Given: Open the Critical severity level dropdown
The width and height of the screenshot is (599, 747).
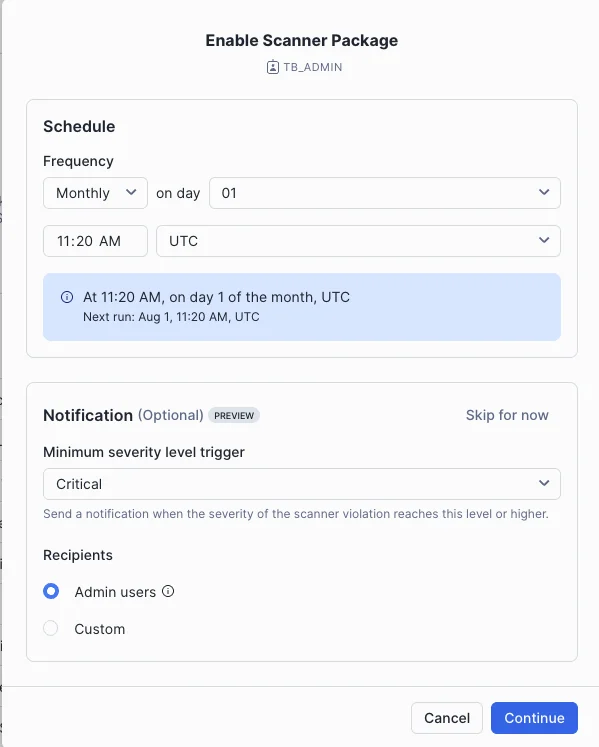Looking at the screenshot, I should click(x=302, y=484).
